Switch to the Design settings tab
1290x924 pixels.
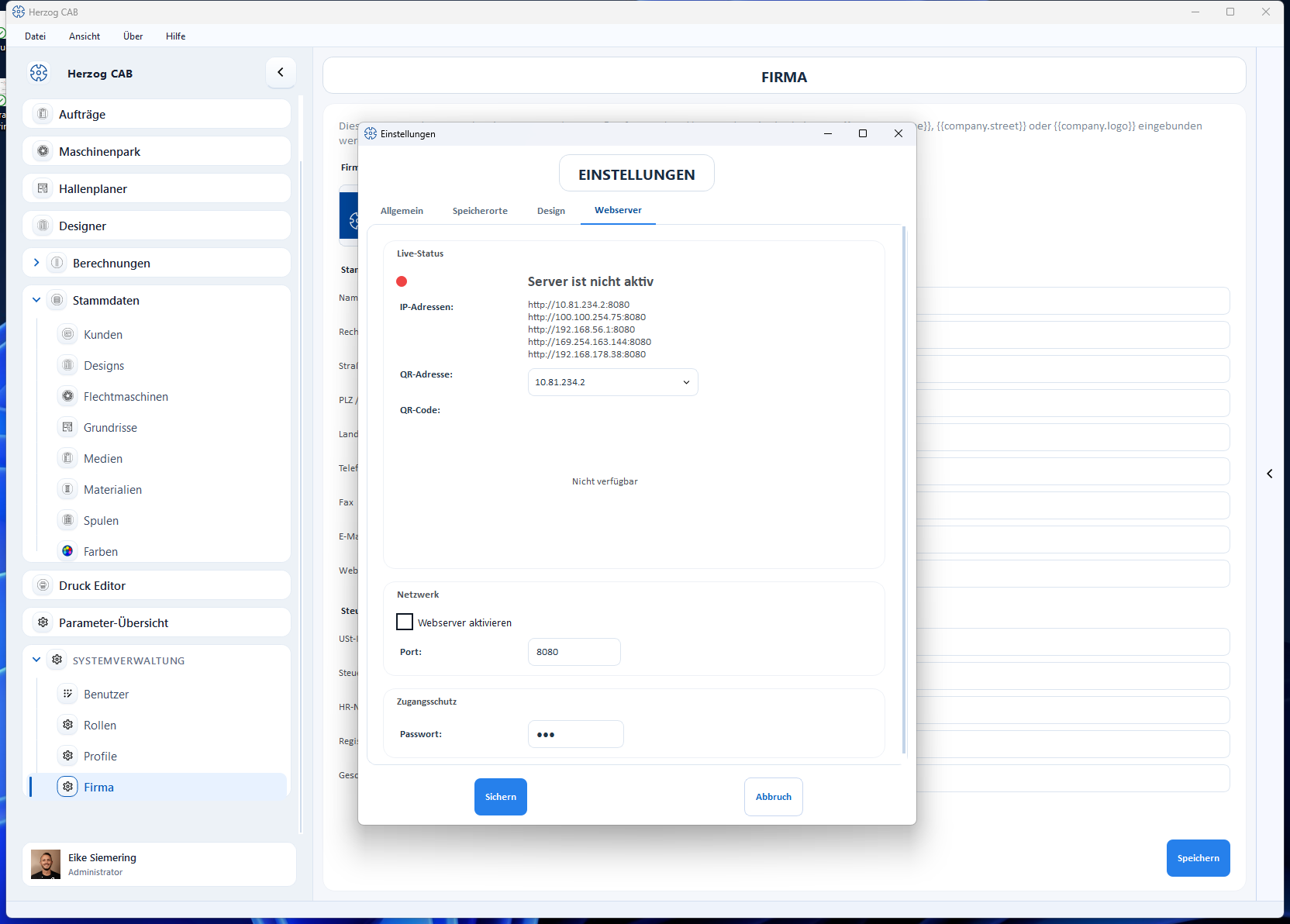551,211
